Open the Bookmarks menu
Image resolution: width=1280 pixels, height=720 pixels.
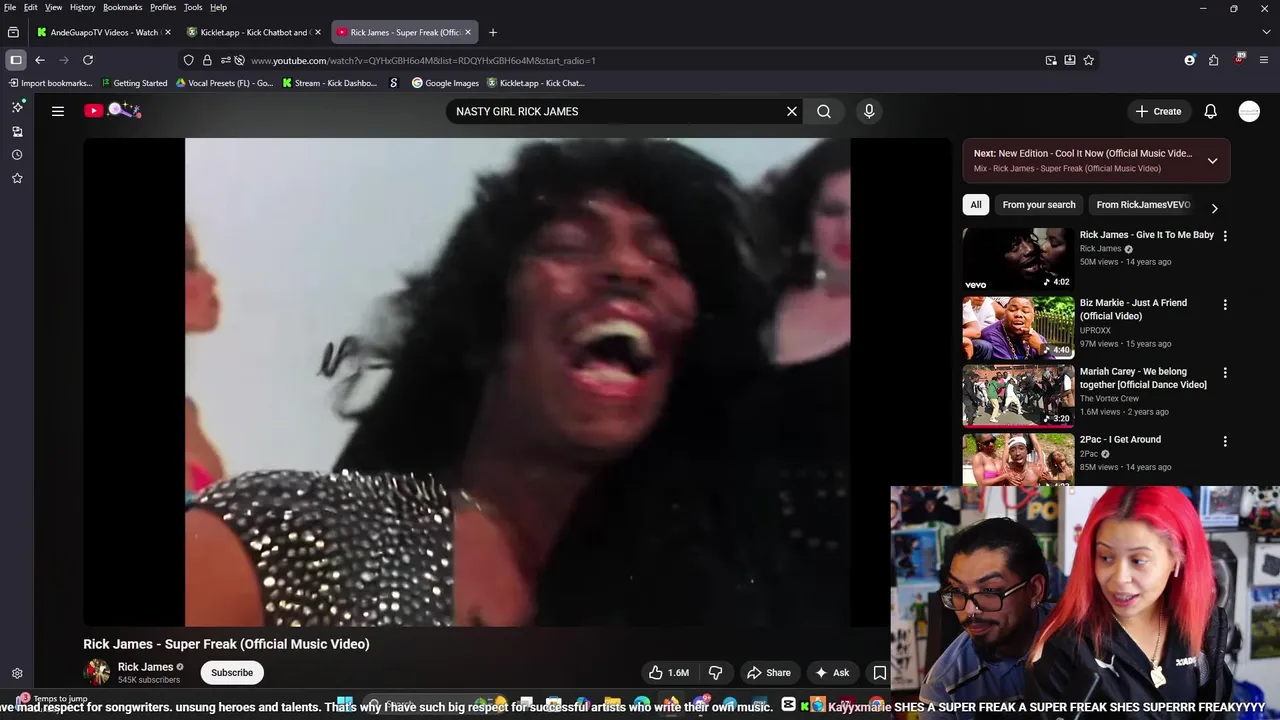(123, 7)
